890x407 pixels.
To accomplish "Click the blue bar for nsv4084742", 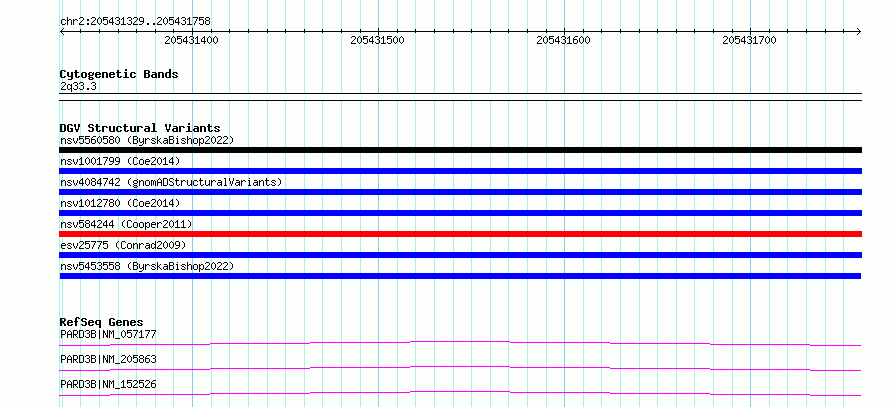I will pyautogui.click(x=461, y=192).
